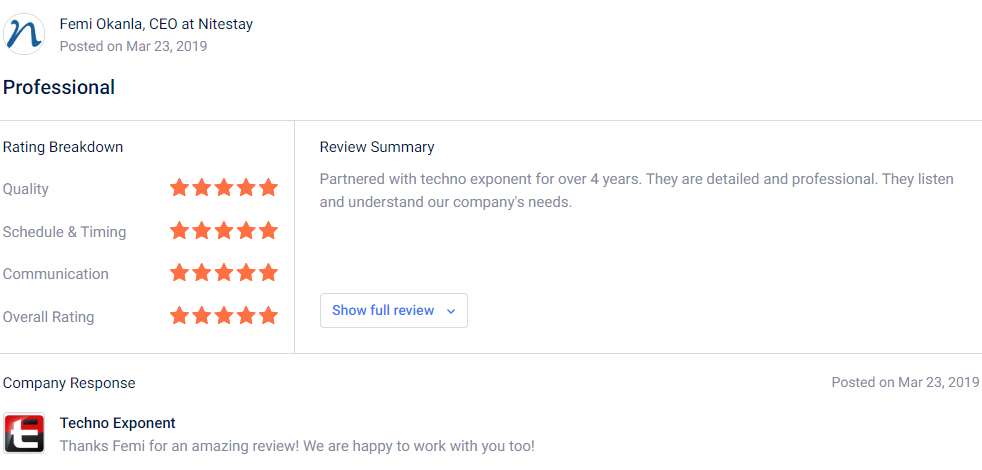Click the Professional review title
This screenshot has height=470, width=982.
click(59, 87)
